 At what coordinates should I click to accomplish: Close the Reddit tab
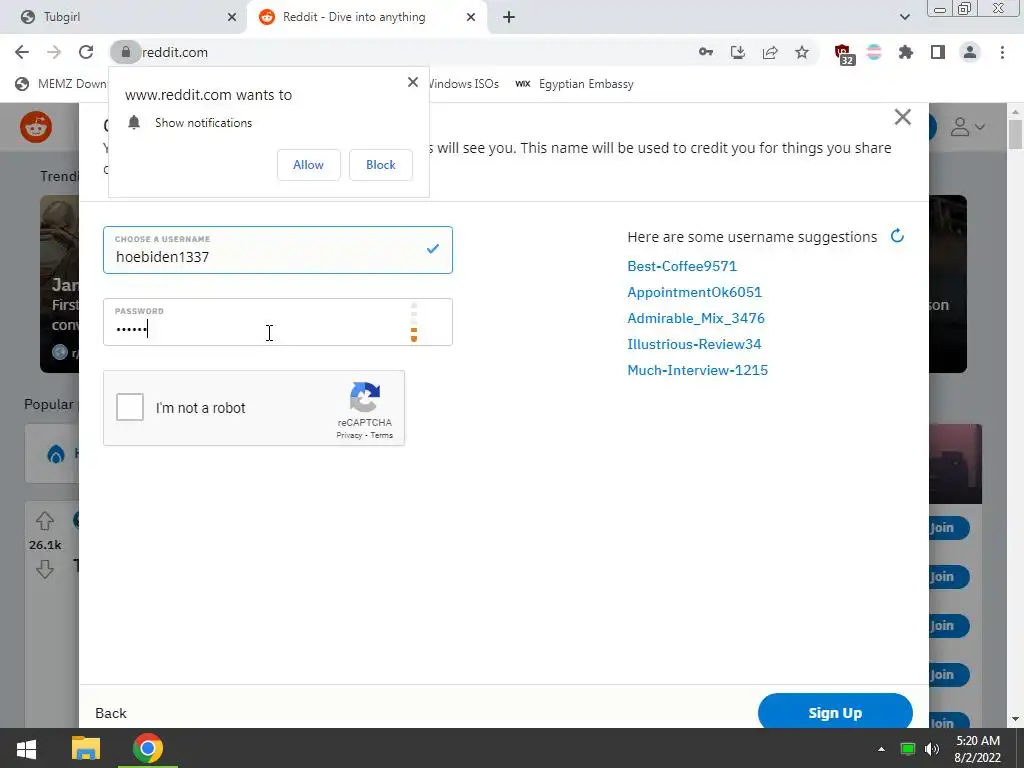tap(471, 17)
